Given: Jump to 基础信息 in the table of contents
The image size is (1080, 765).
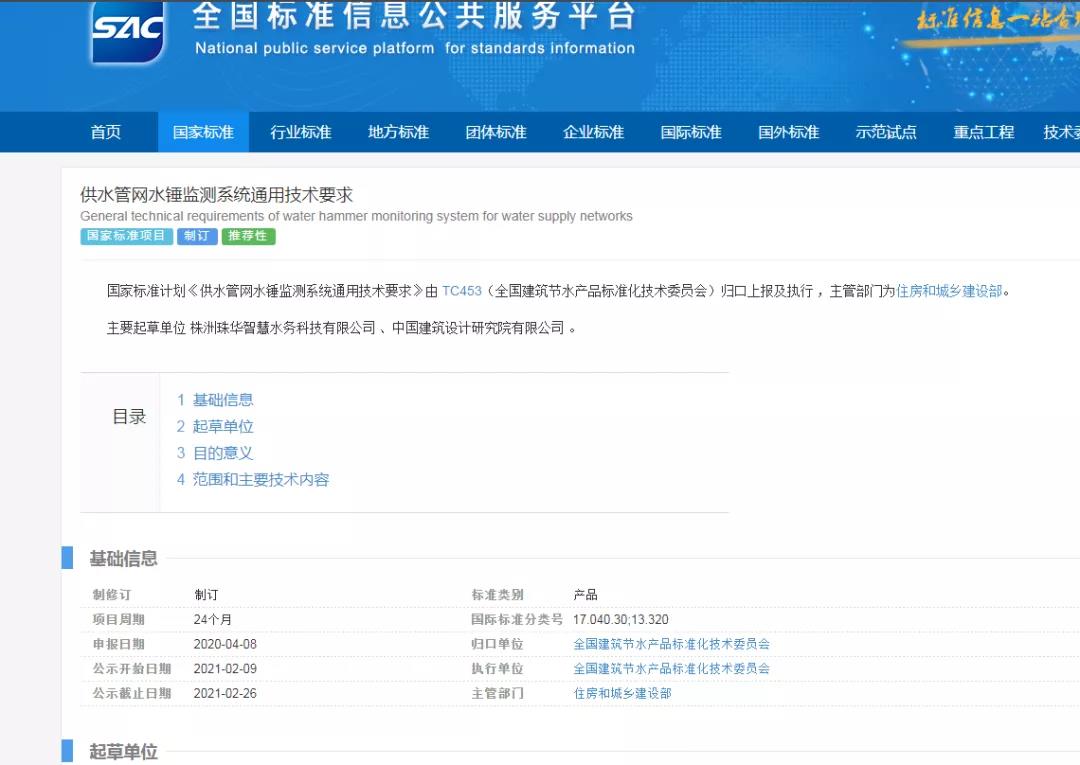Looking at the screenshot, I should pyautogui.click(x=223, y=400).
